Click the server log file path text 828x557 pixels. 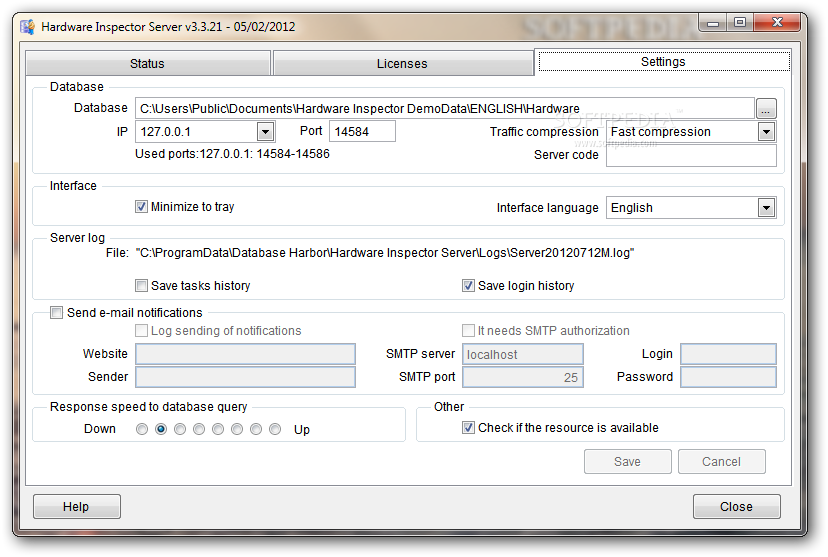coord(385,253)
